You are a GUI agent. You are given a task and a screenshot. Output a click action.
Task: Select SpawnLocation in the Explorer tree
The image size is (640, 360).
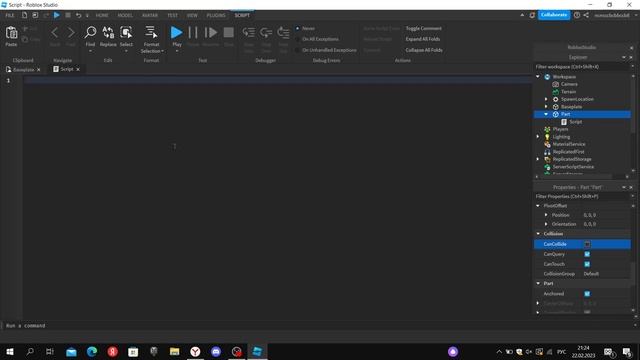(x=577, y=99)
